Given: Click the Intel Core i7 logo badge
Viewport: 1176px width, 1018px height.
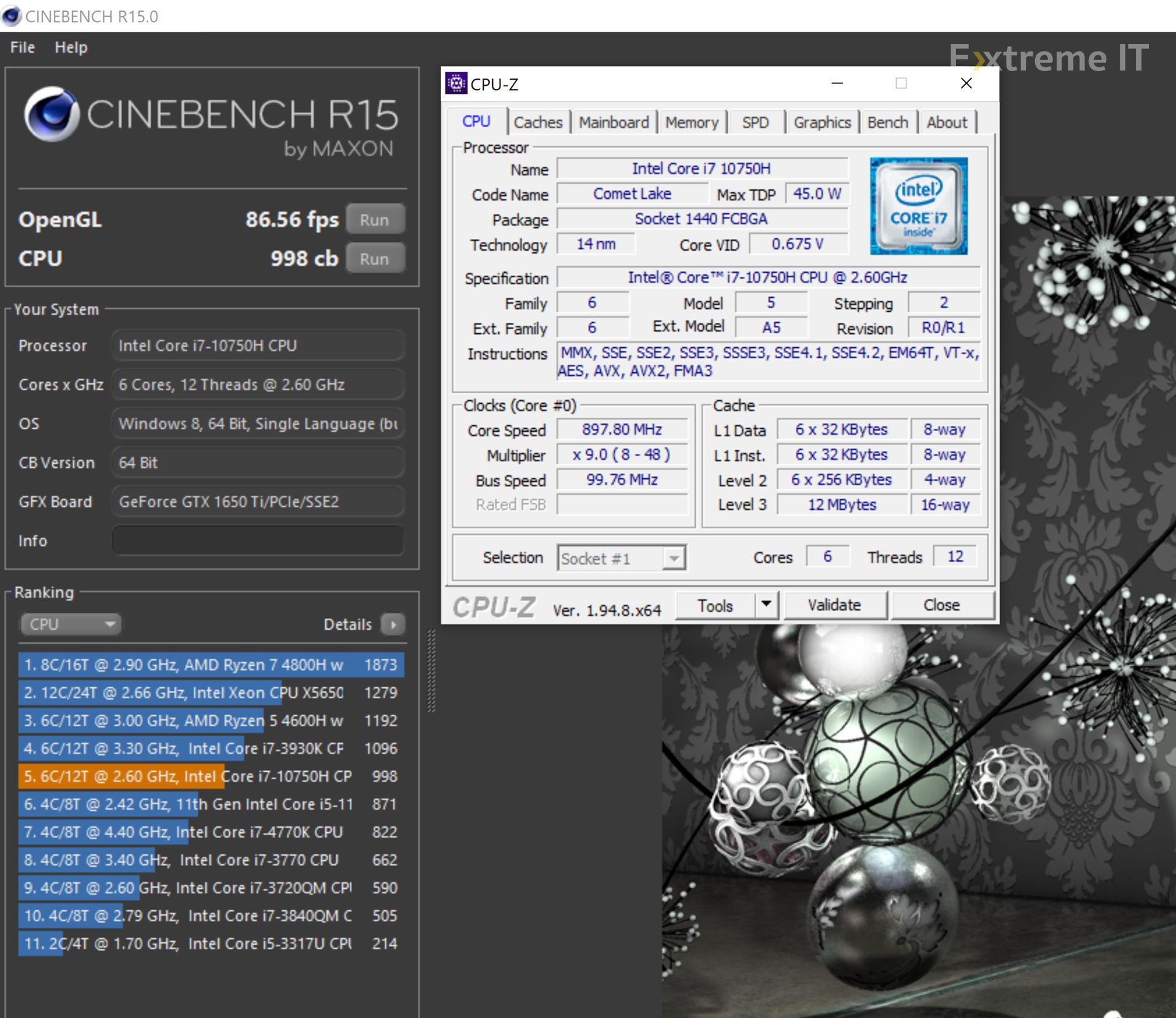Looking at the screenshot, I should (x=919, y=206).
